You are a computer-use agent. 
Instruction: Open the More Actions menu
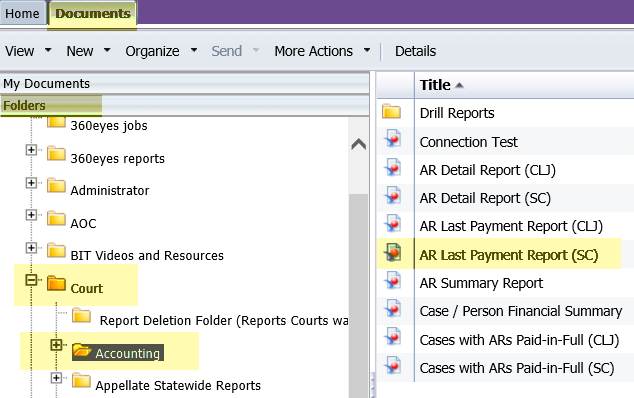[313, 51]
